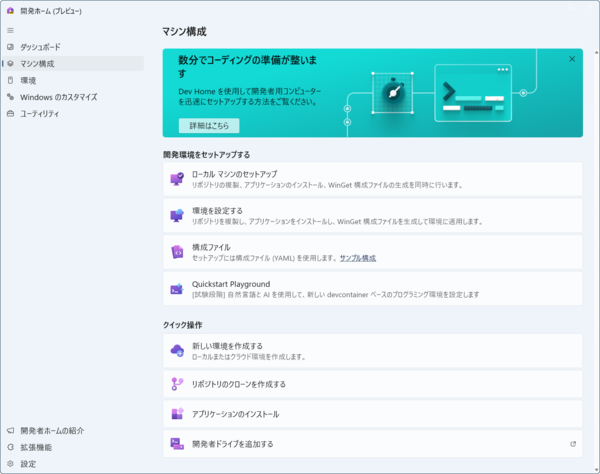
Task: Click the Dev Home app logo in the title bar
Action: point(10,11)
